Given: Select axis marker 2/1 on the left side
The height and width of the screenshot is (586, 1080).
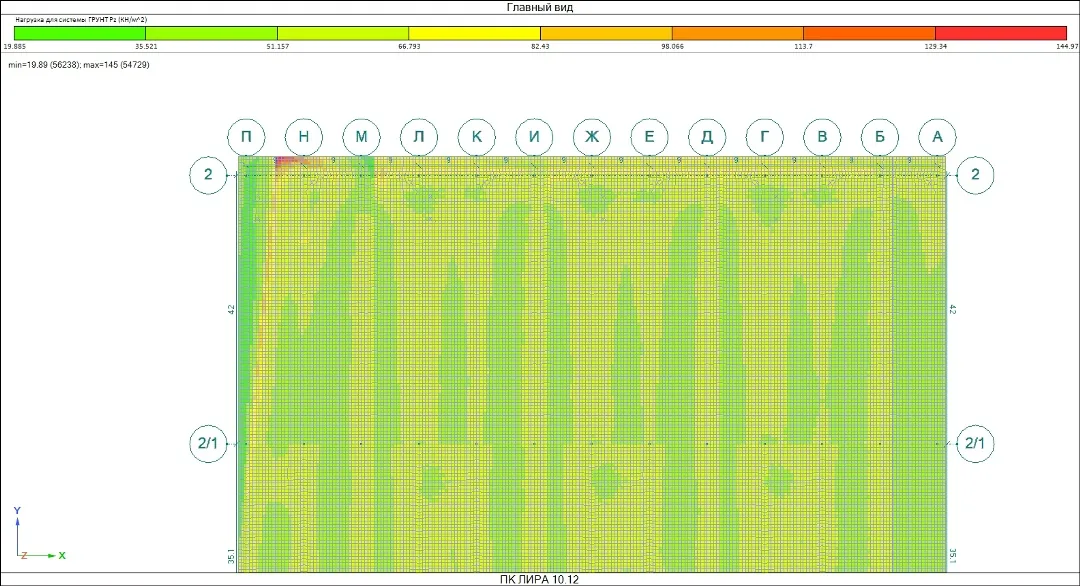Looking at the screenshot, I should click(x=208, y=443).
